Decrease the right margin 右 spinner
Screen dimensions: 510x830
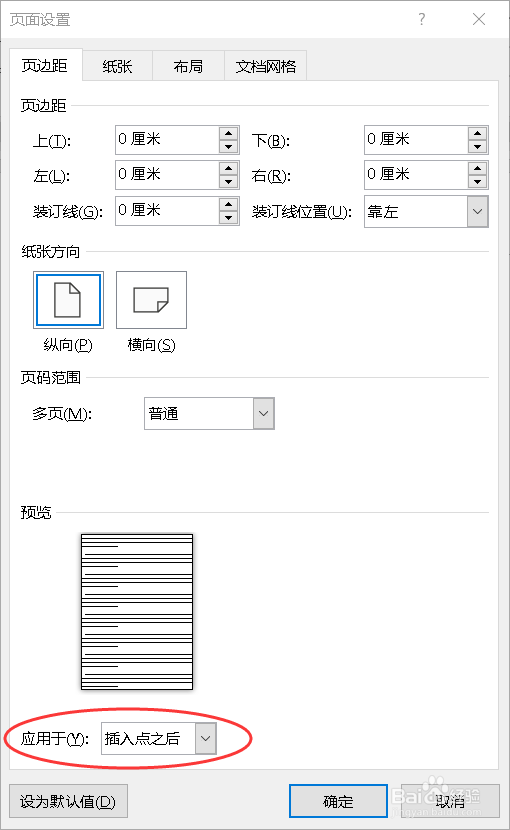tap(478, 182)
